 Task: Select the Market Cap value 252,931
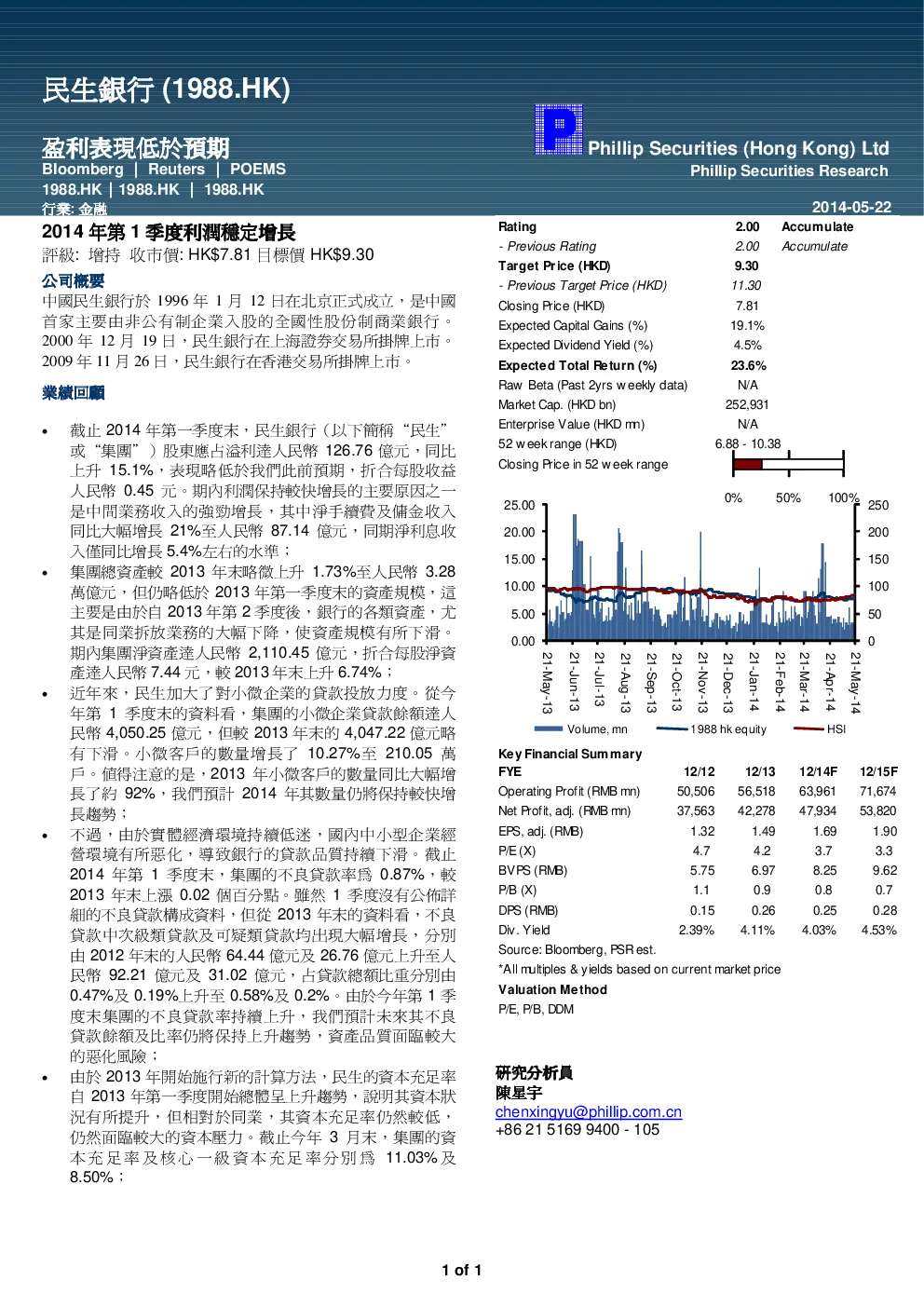747,404
